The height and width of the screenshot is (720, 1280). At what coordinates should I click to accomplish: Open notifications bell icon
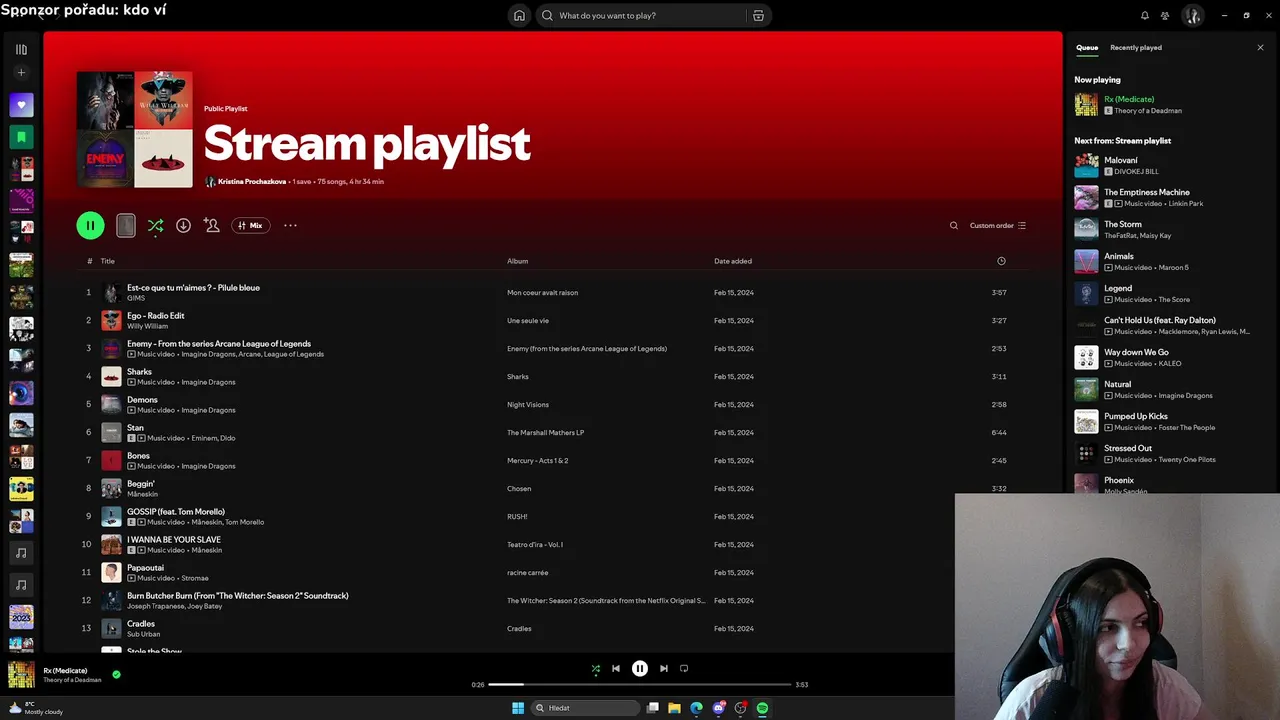click(x=1145, y=16)
